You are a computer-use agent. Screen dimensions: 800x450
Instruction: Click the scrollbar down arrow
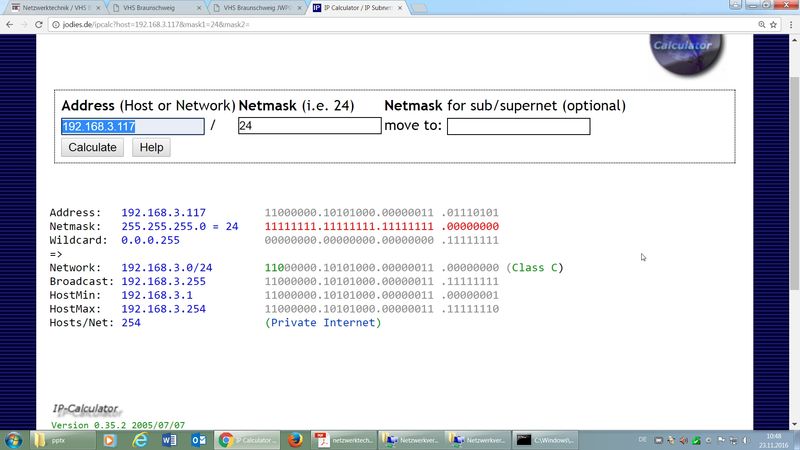click(794, 424)
